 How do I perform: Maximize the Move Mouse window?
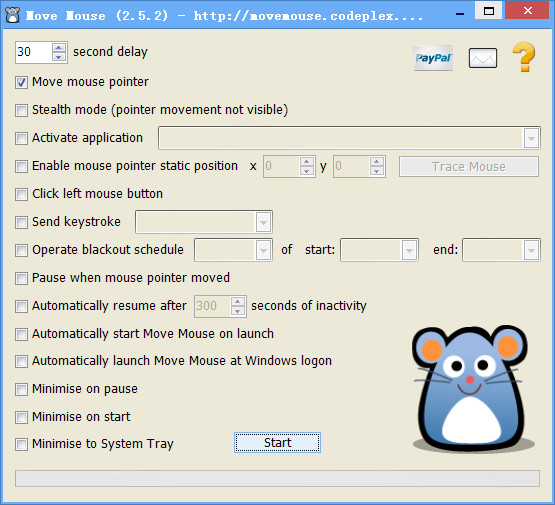[488, 11]
